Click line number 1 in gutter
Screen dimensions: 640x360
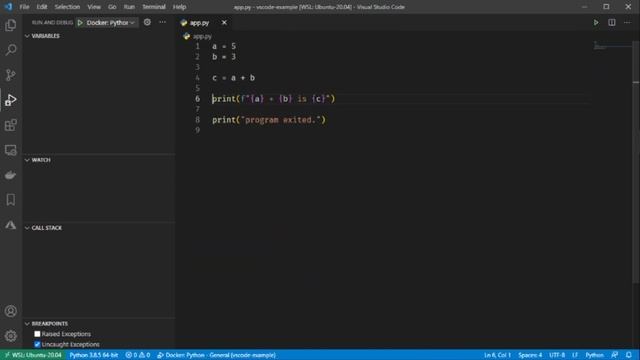(x=198, y=46)
